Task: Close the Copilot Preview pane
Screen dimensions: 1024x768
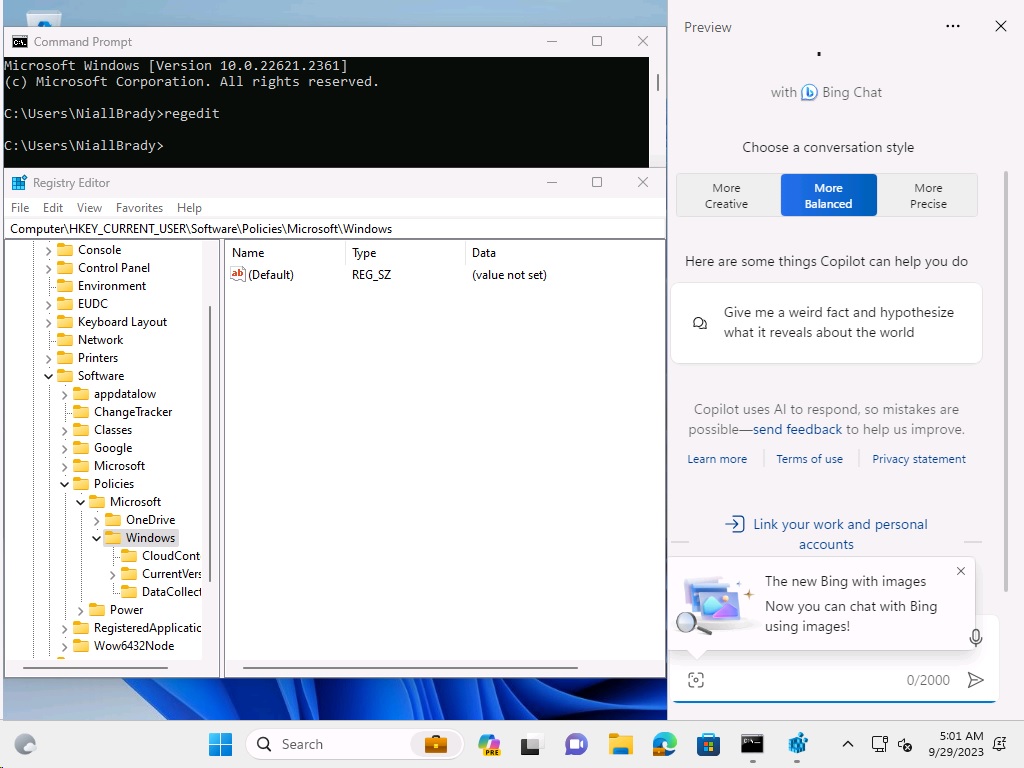Action: 1000,26
